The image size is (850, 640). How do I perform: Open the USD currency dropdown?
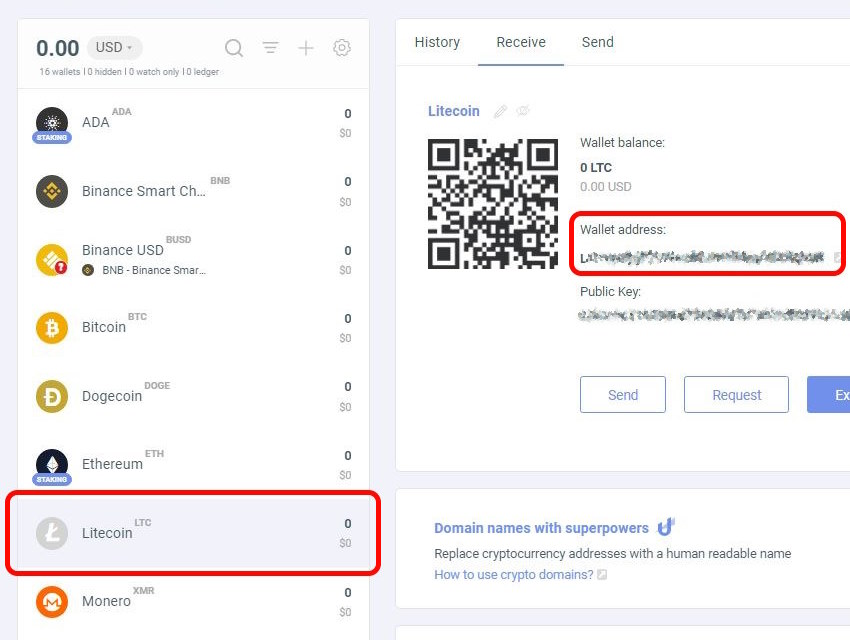(x=115, y=48)
